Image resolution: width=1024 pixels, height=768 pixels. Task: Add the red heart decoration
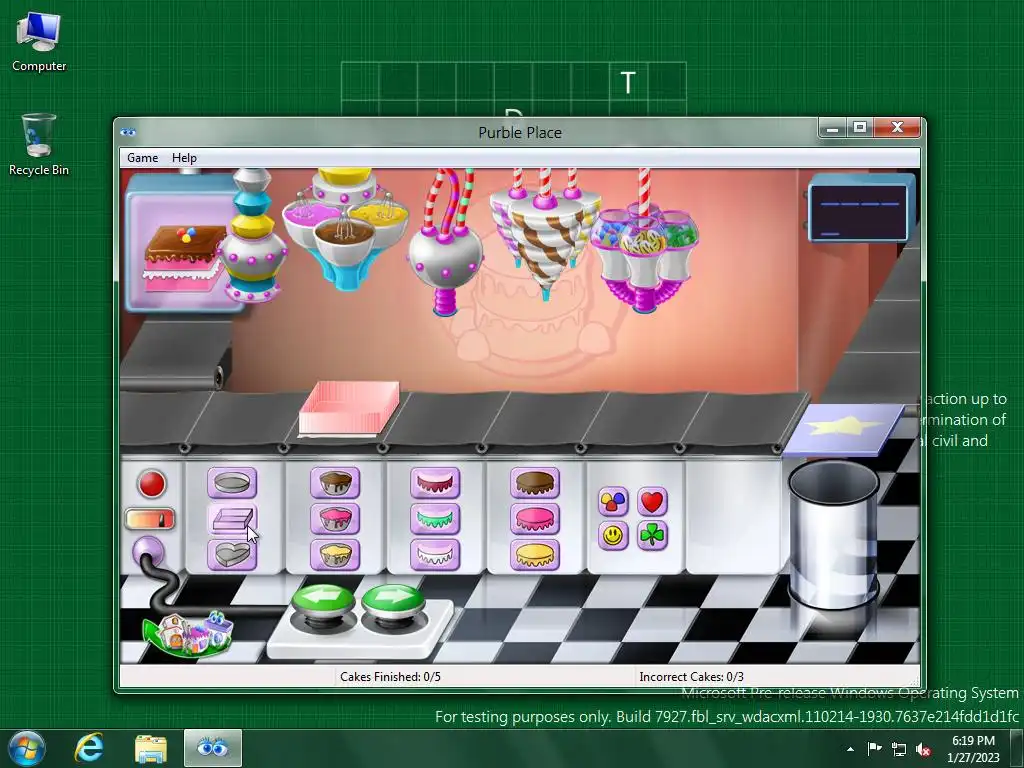652,502
